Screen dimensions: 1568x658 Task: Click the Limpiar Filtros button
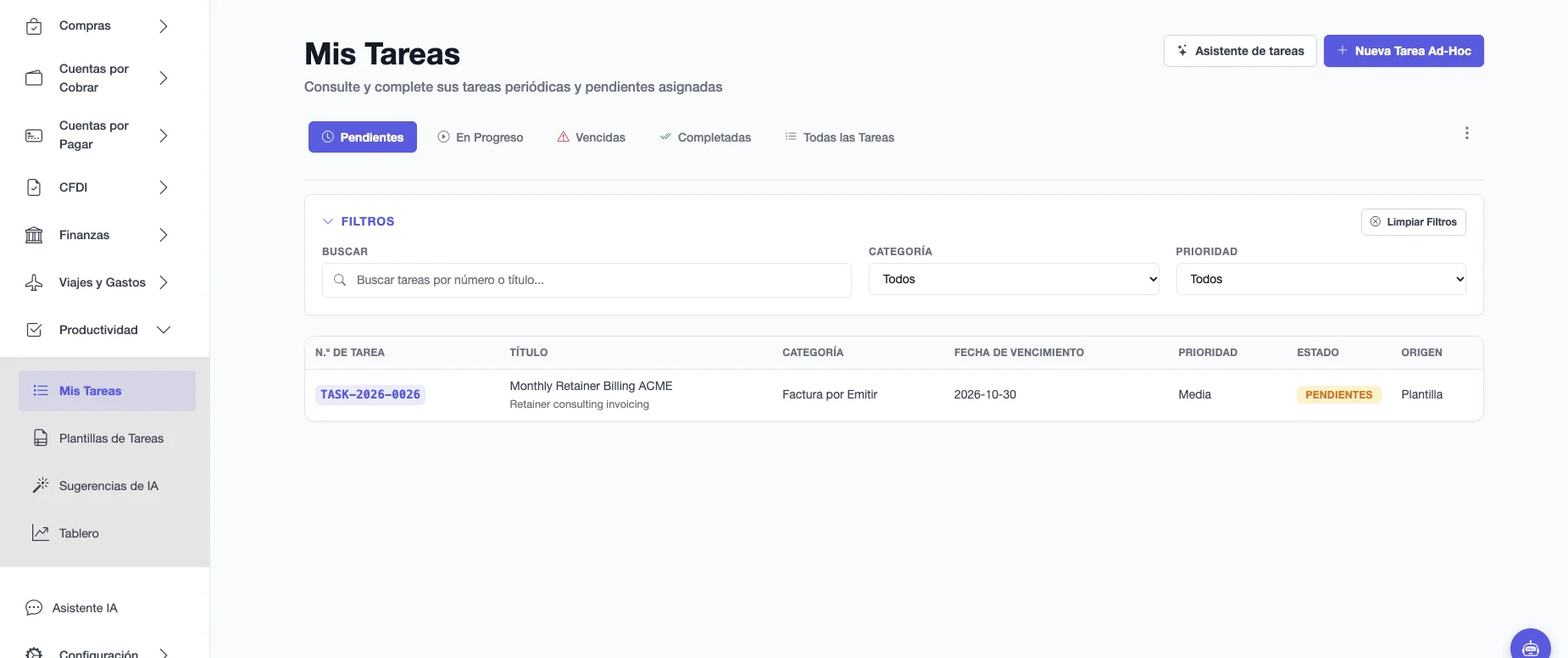pos(1414,222)
